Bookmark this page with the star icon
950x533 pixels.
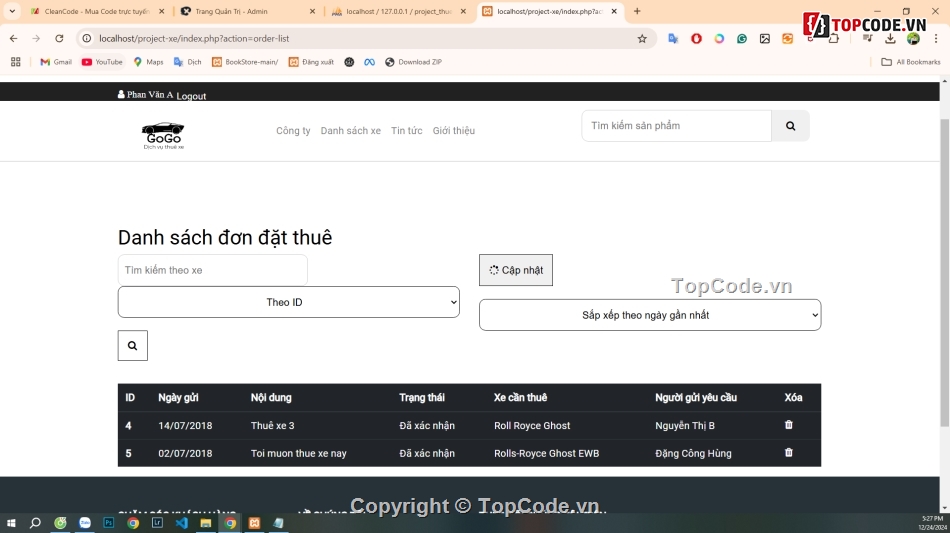pyautogui.click(x=642, y=39)
